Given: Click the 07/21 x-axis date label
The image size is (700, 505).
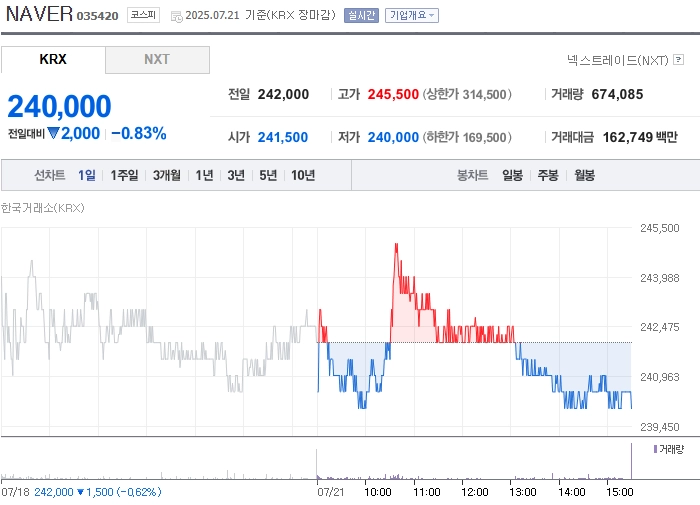Looking at the screenshot, I should click(x=331, y=492).
